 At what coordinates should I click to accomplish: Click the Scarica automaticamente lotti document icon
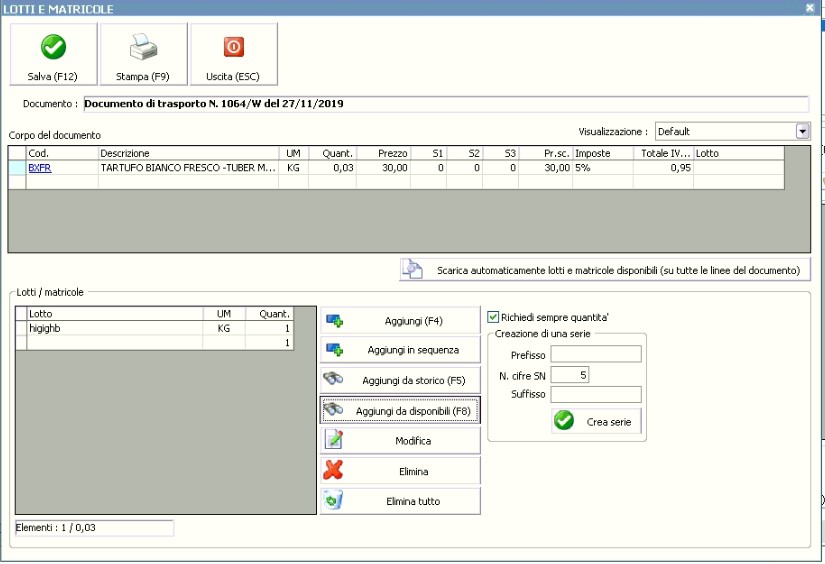412,269
